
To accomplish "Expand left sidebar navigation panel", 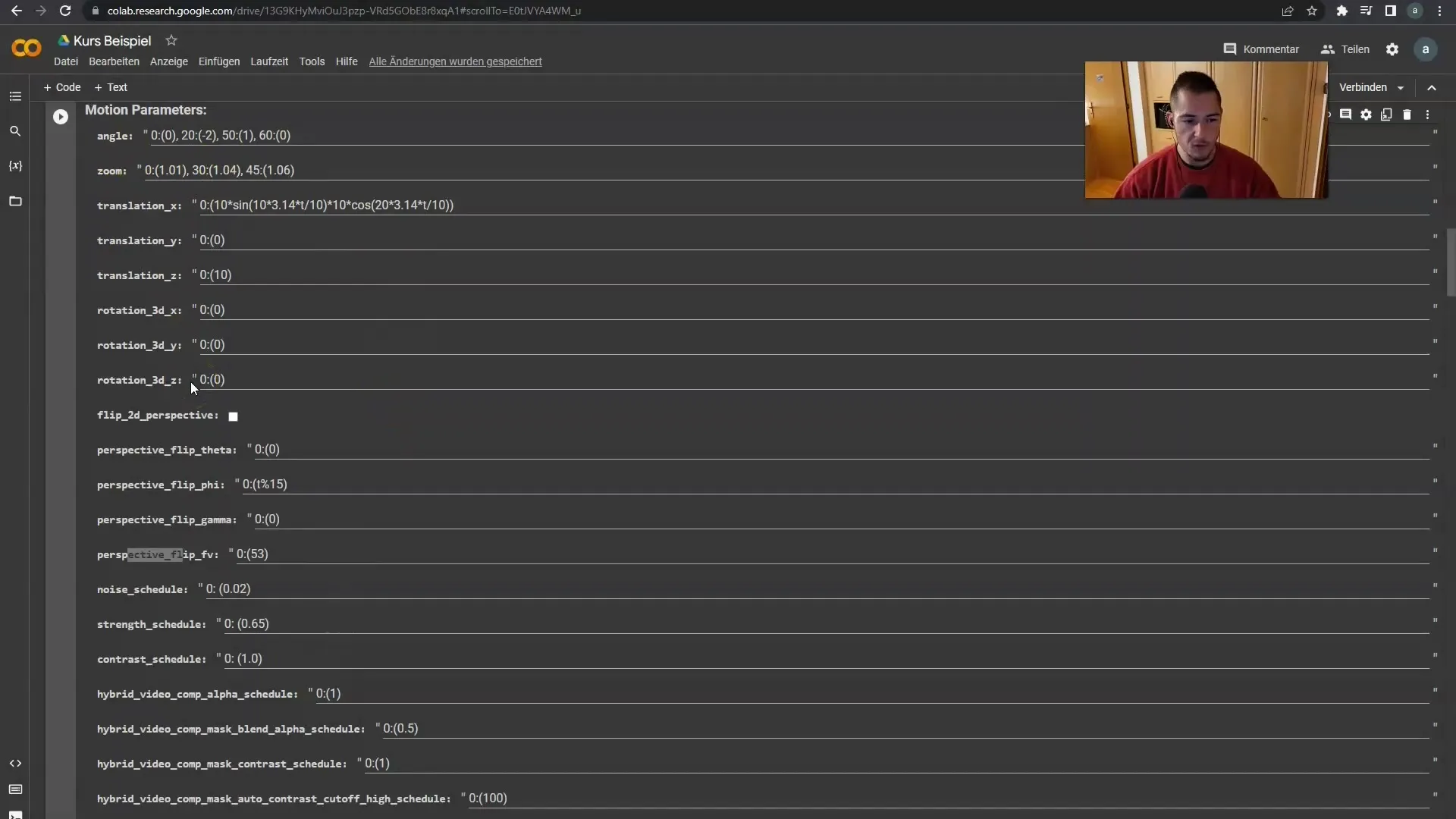I will pos(15,96).
